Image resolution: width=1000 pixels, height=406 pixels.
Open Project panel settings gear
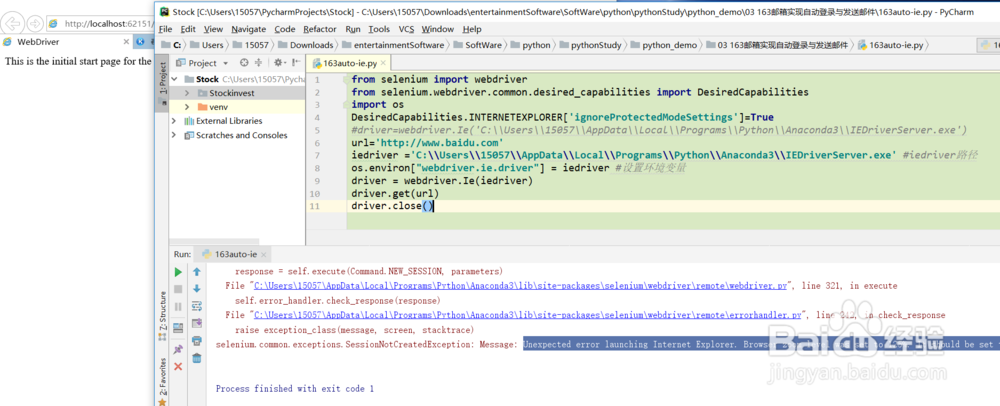[x=278, y=62]
